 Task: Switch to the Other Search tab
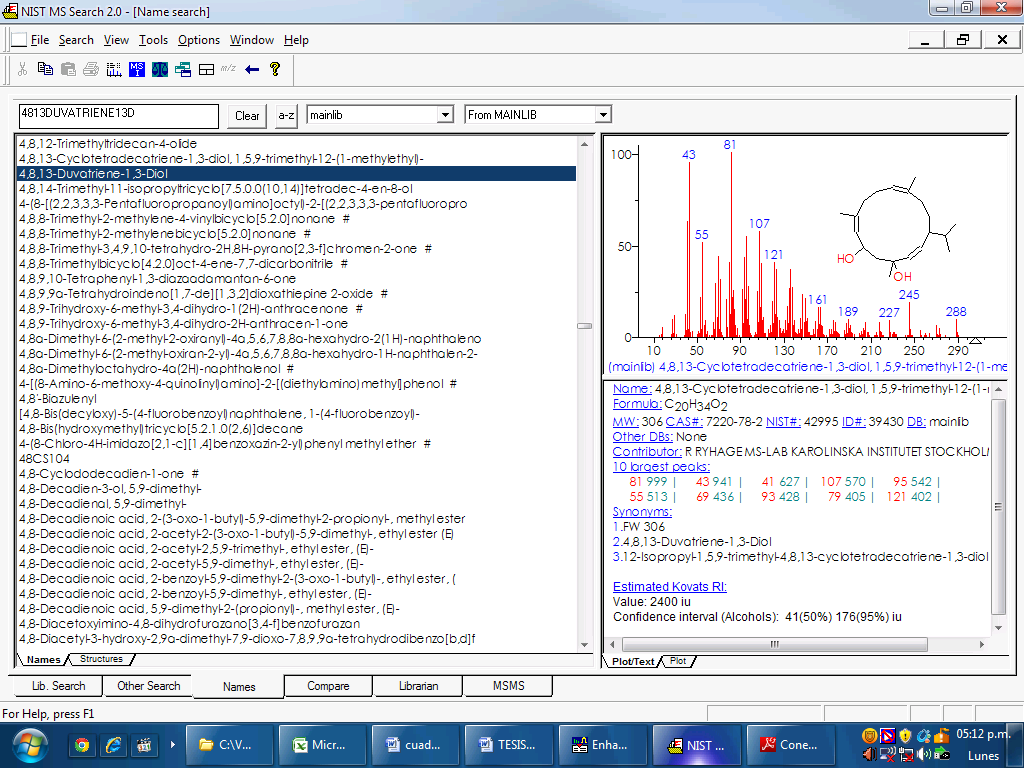(148, 686)
